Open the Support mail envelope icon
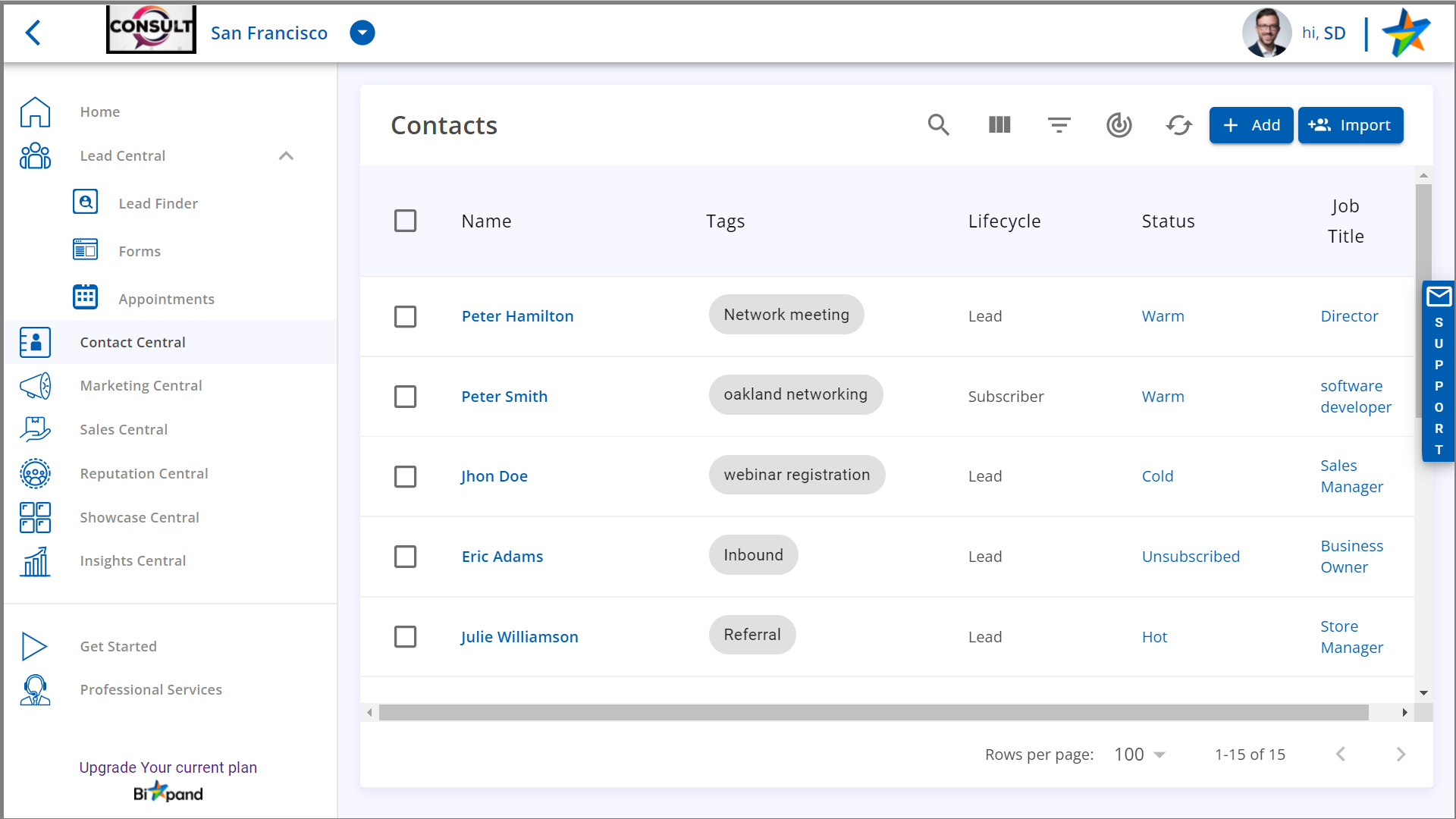Viewport: 1456px width, 819px height. click(1439, 297)
